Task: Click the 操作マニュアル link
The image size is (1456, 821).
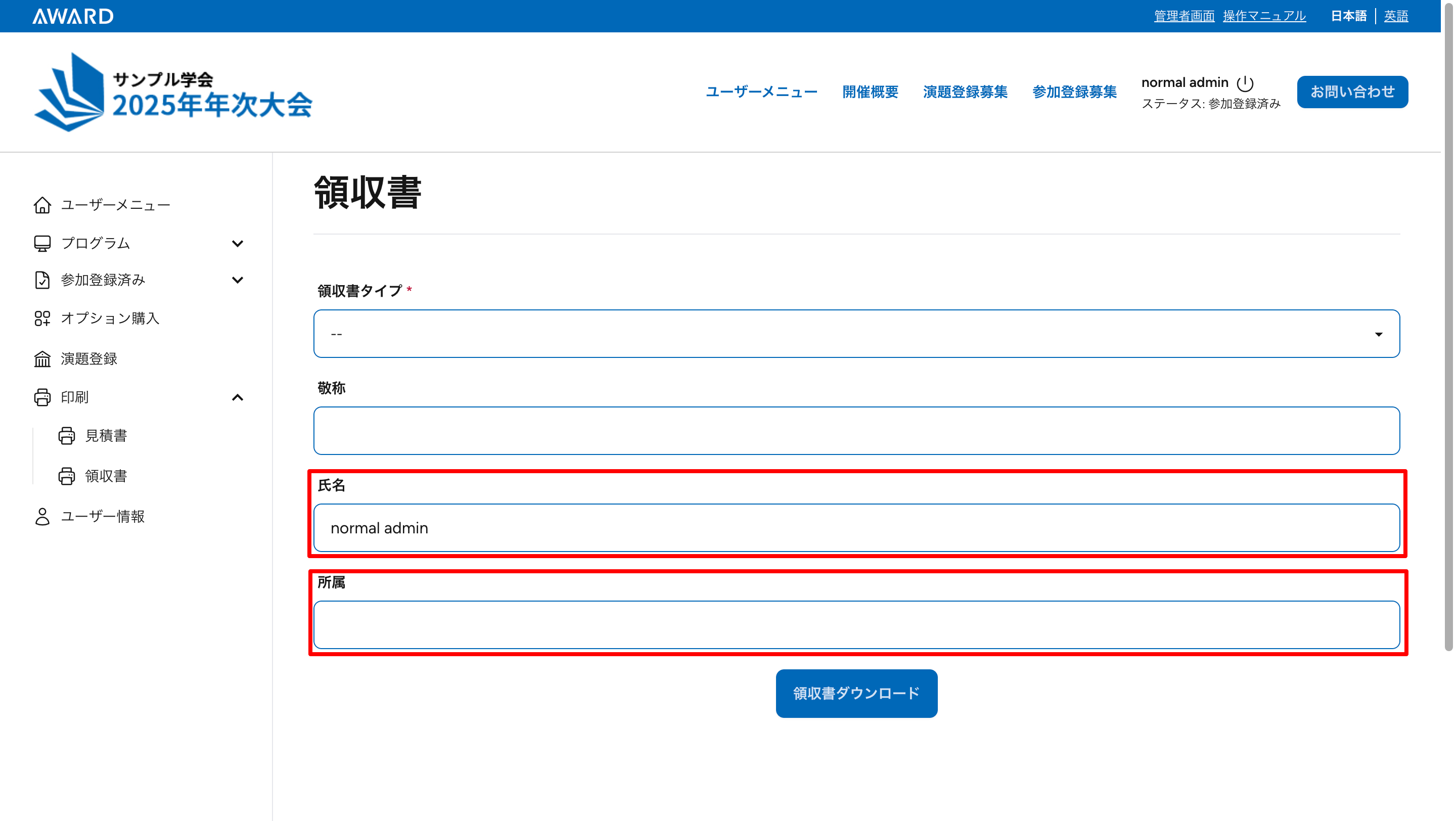Action: [x=1264, y=16]
